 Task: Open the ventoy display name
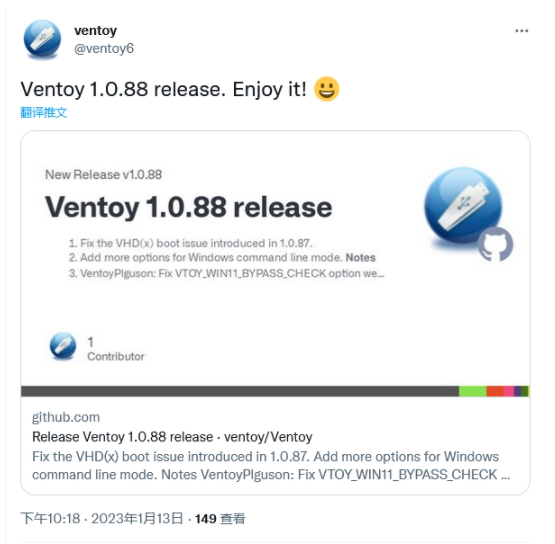95,31
